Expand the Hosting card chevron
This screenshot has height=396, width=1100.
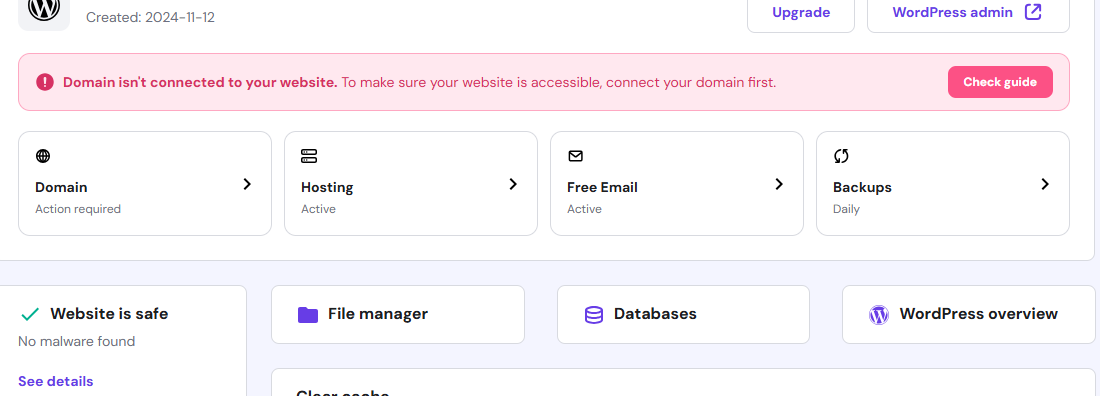[x=513, y=184]
